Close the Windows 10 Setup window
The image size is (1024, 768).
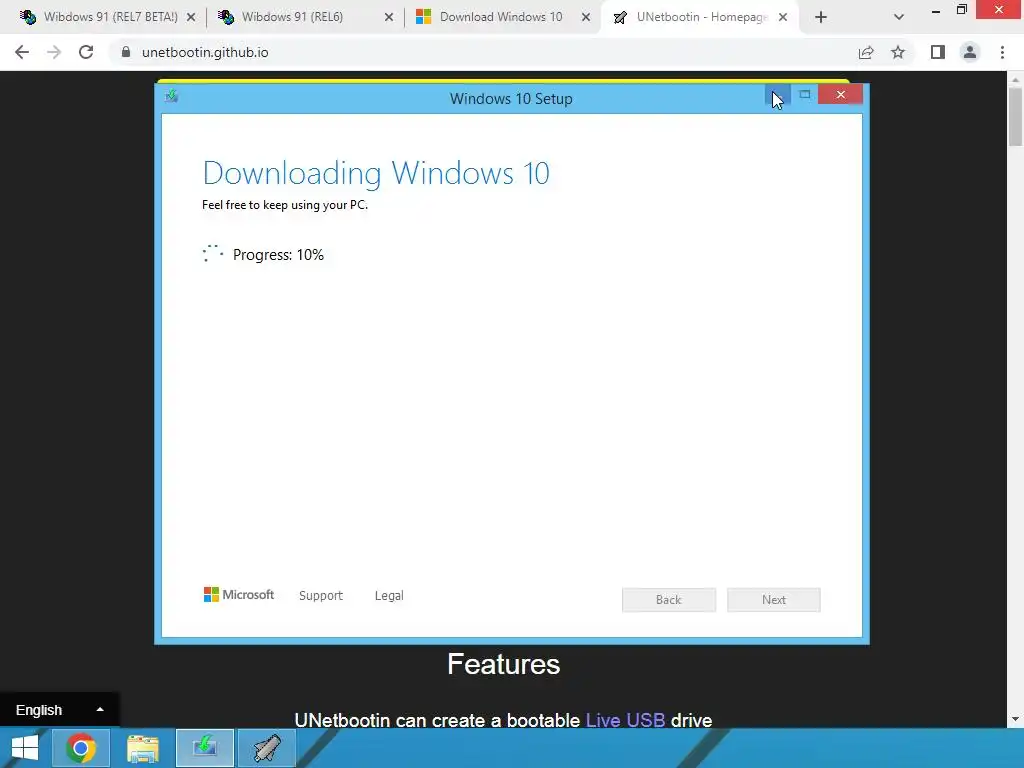840,95
